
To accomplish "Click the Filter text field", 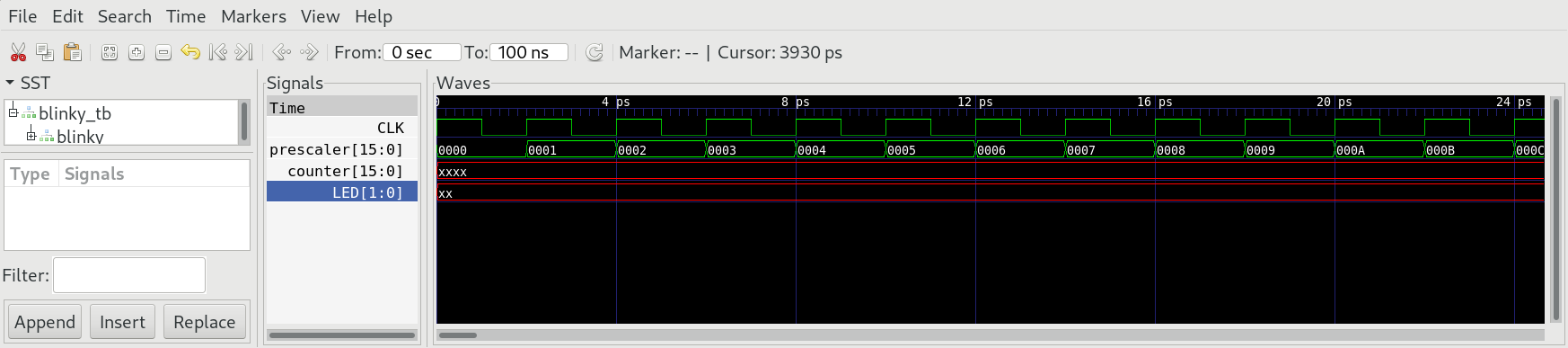I will click(129, 275).
